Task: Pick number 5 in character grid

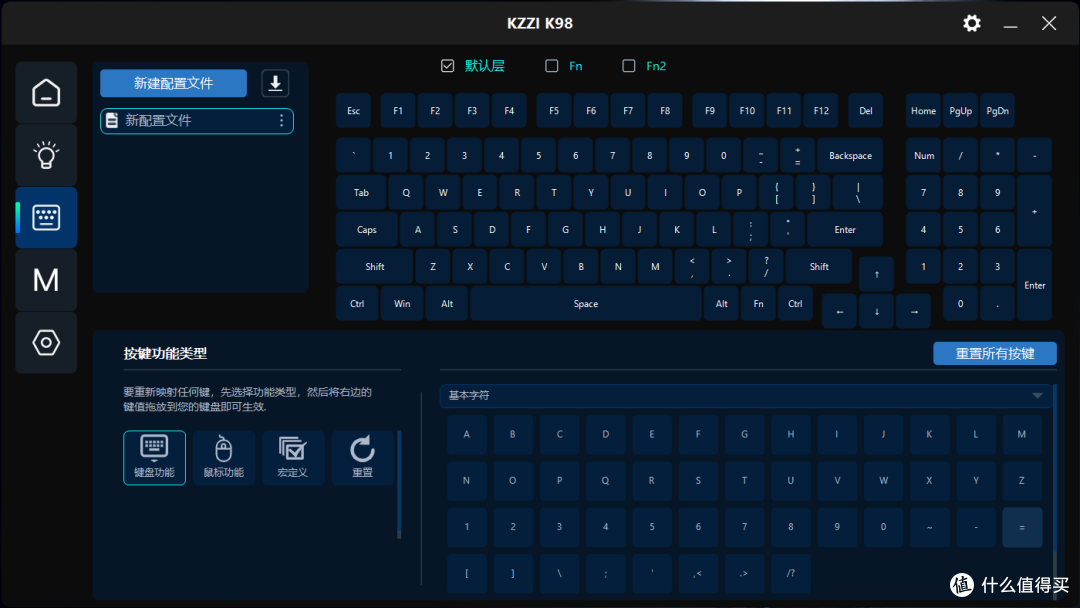Action: (652, 527)
